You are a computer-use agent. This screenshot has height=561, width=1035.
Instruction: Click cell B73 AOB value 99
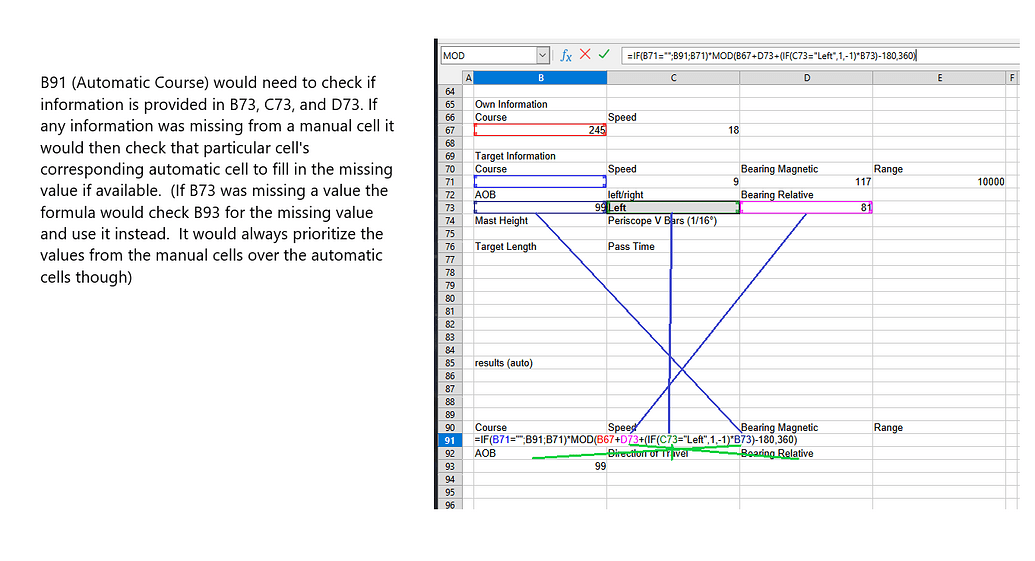[x=540, y=207]
